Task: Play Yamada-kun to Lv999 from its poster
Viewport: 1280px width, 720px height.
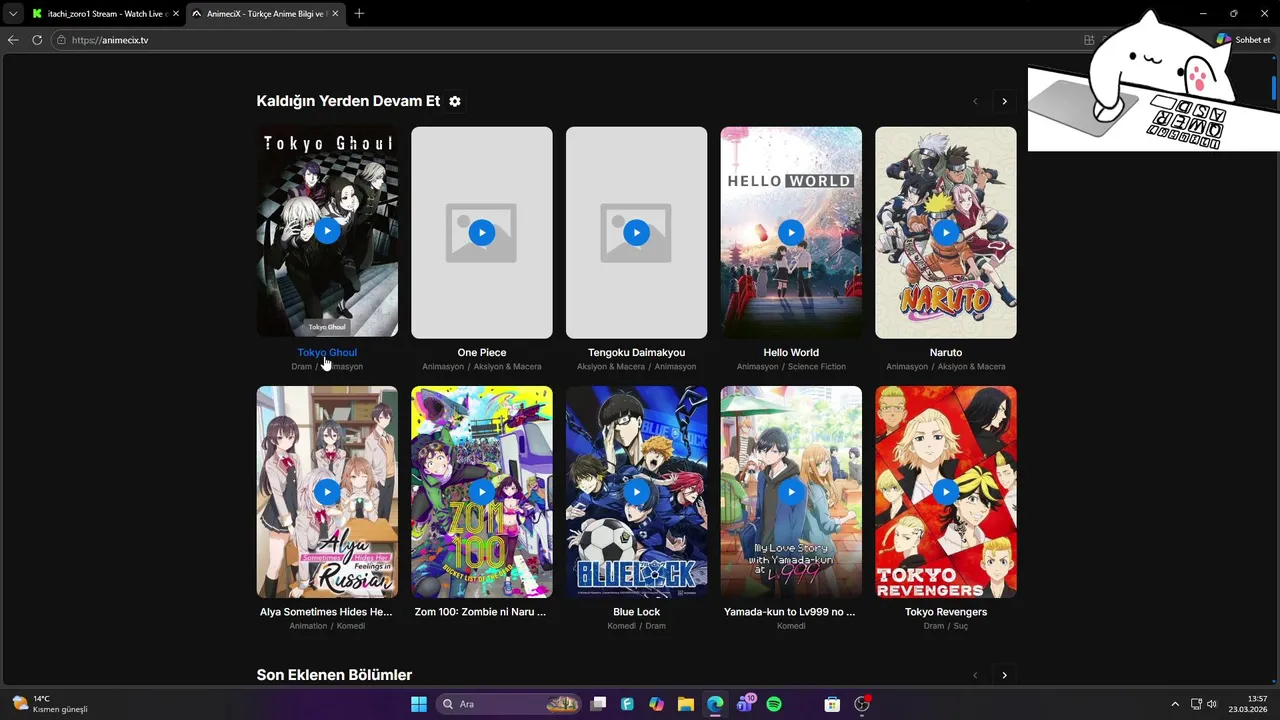Action: [791, 491]
